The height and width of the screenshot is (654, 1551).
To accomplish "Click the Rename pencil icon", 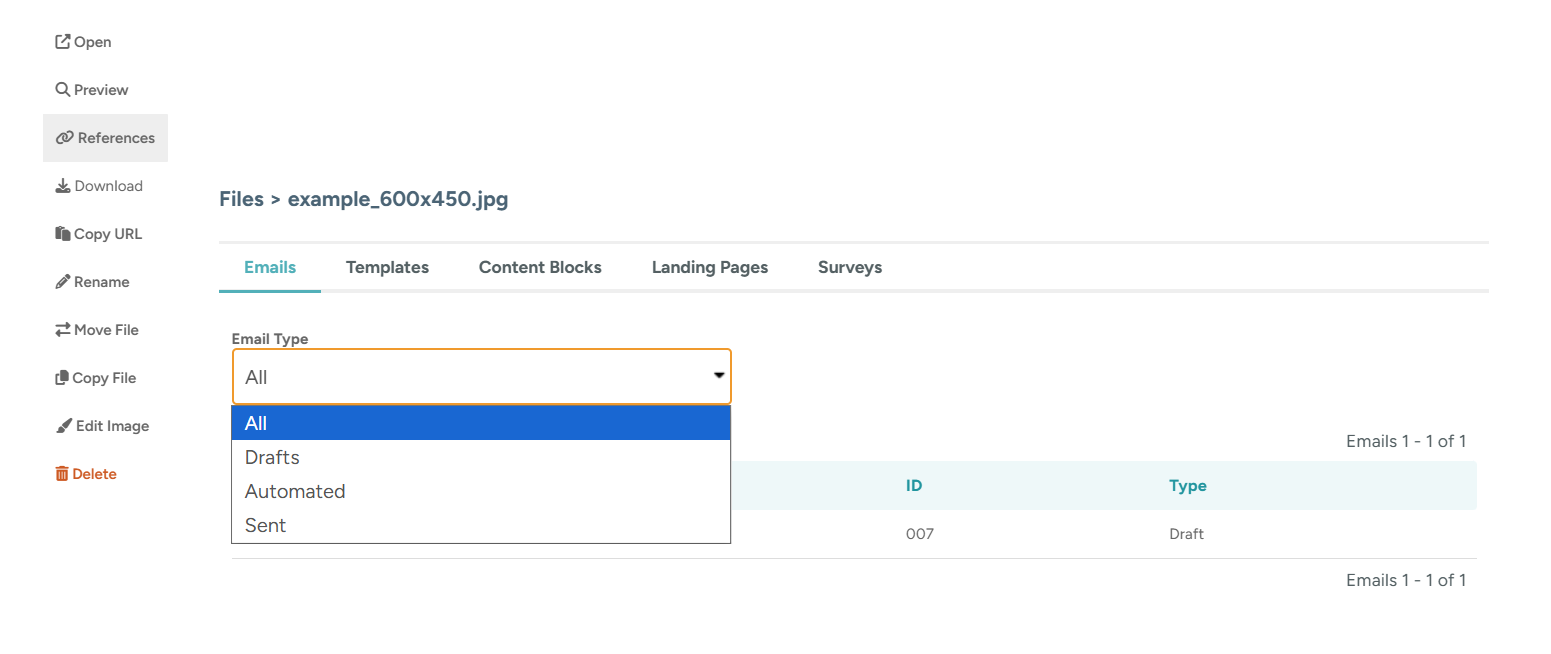I will (63, 282).
